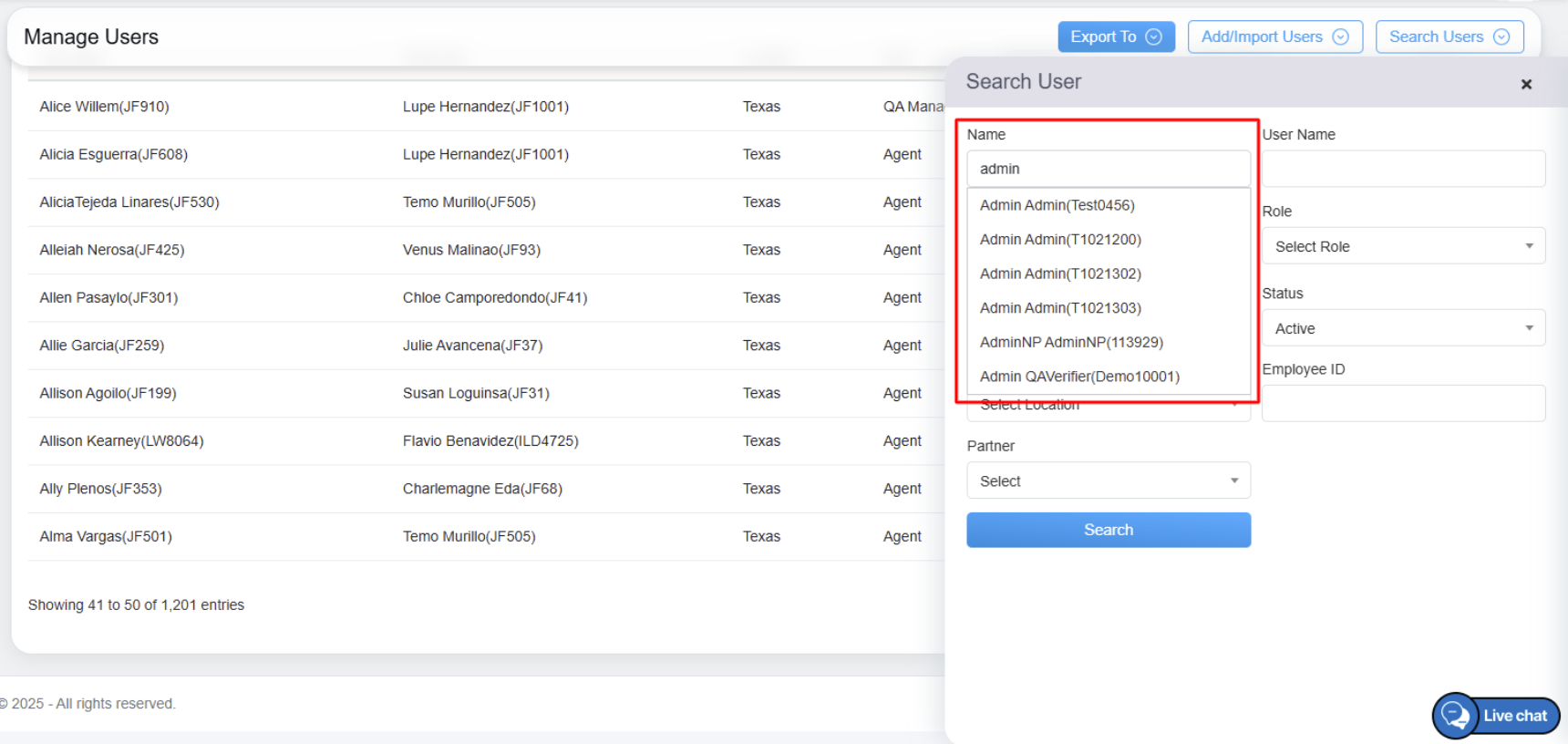Image resolution: width=1568 pixels, height=744 pixels.
Task: Open the Live chat bubble icon
Action: point(1455,716)
